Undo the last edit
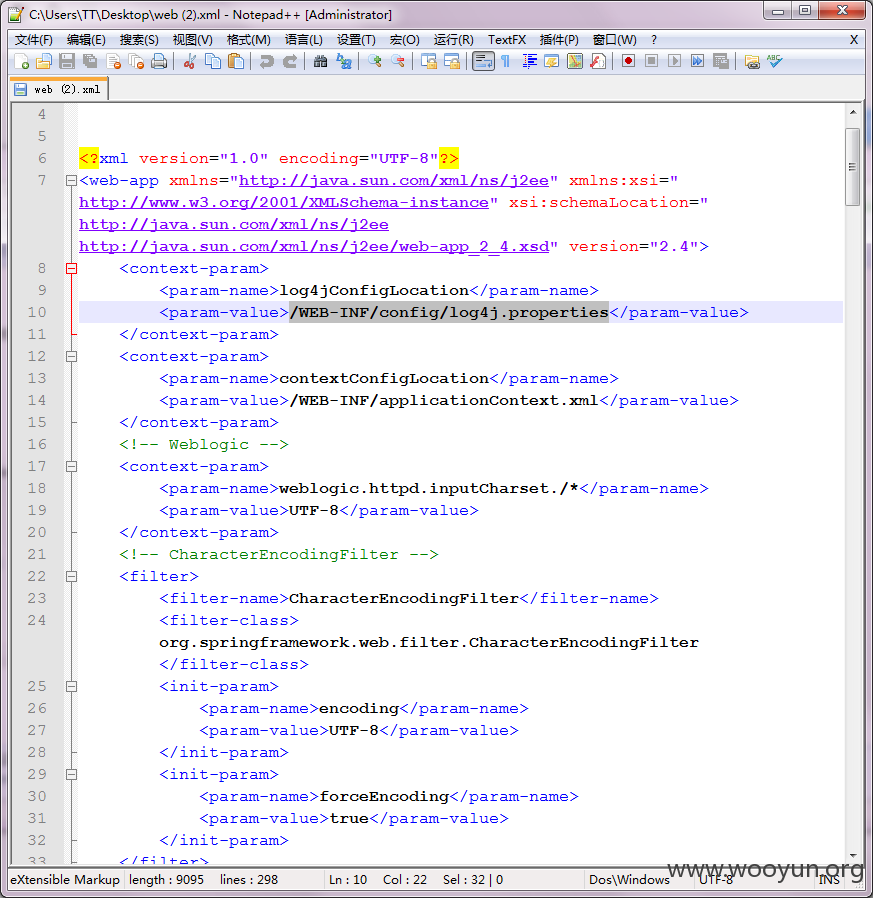 pos(266,61)
